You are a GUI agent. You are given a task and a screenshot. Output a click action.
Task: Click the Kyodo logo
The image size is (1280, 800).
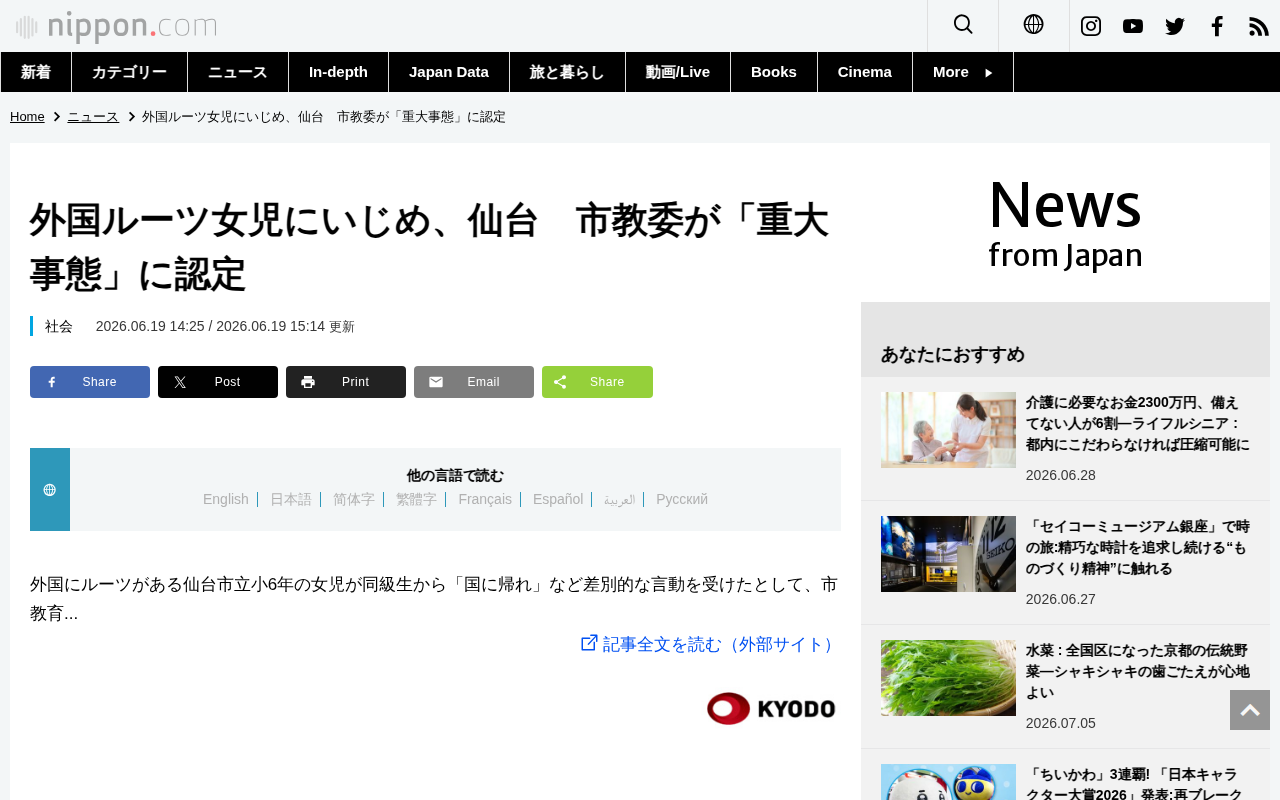[x=771, y=708]
